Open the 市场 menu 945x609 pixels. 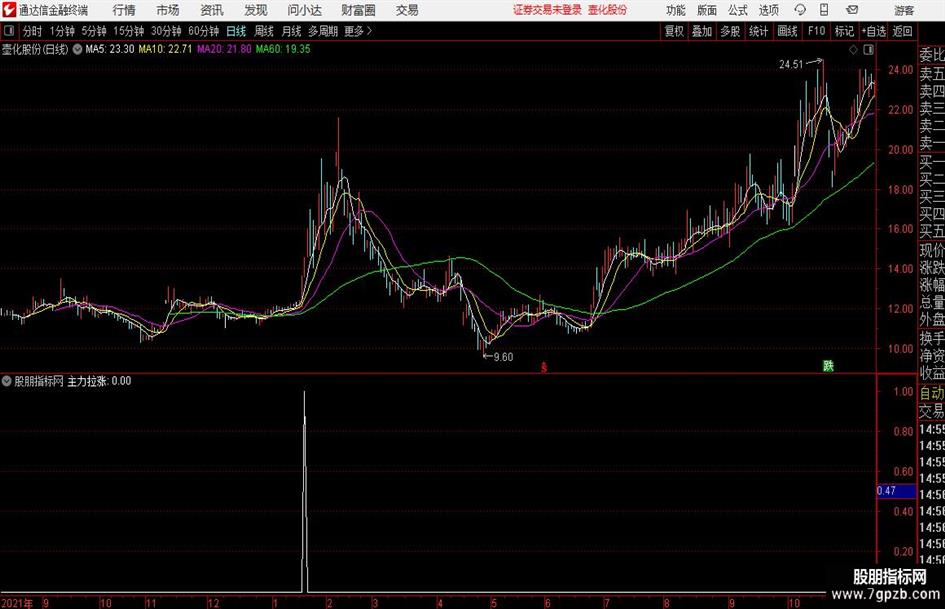(168, 10)
